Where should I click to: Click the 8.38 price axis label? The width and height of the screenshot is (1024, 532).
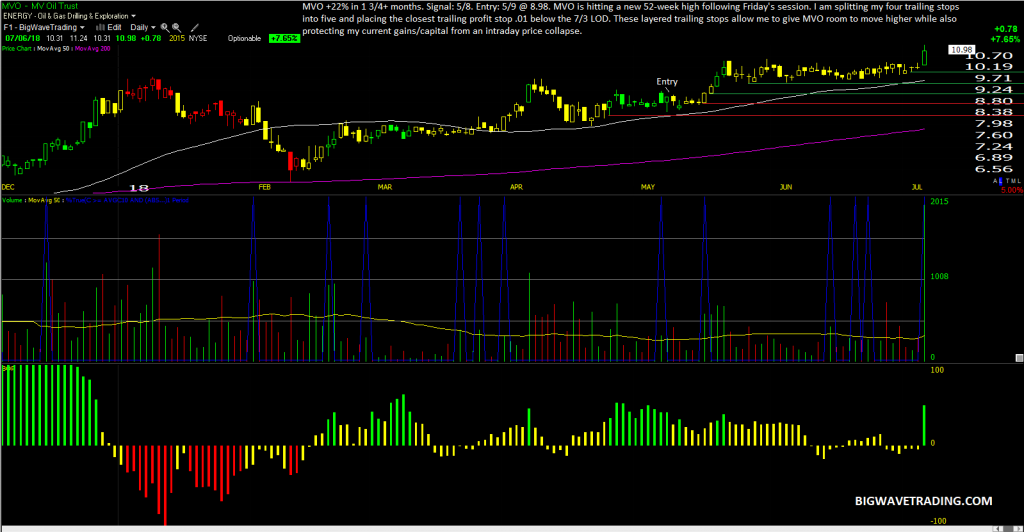pyautogui.click(x=993, y=112)
